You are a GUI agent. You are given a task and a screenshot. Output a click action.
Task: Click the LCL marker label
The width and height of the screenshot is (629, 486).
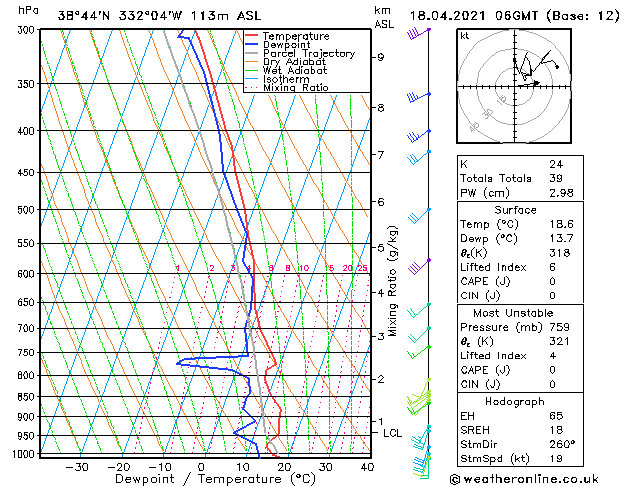coord(392,433)
